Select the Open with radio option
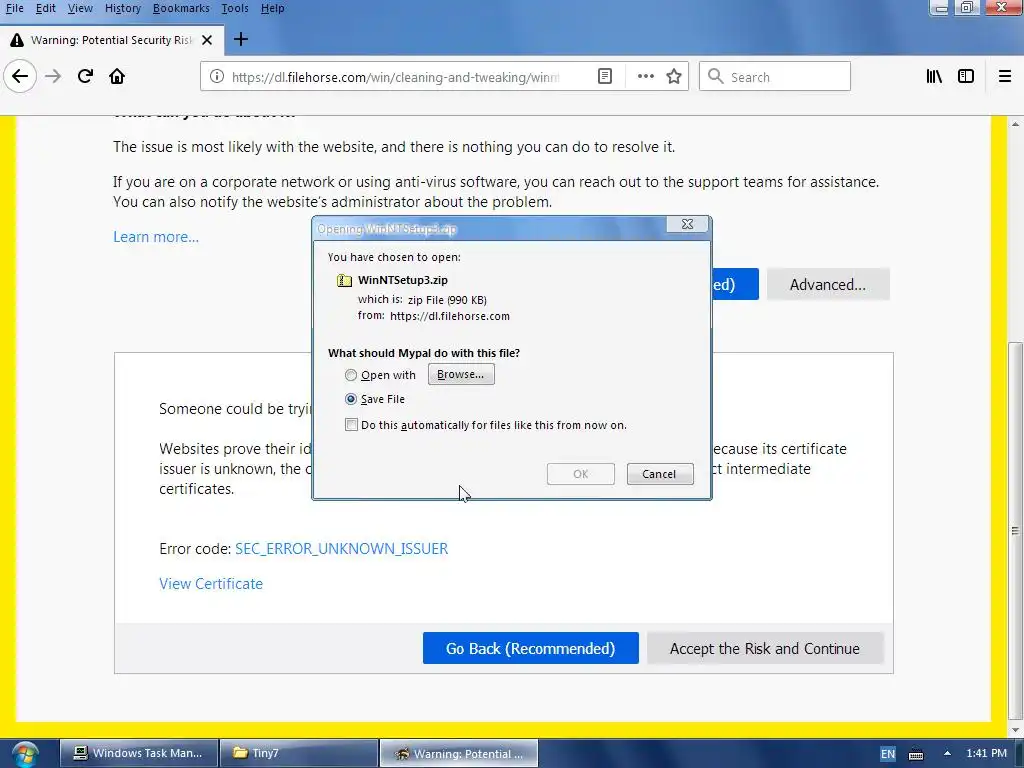The width and height of the screenshot is (1024, 768). (351, 375)
